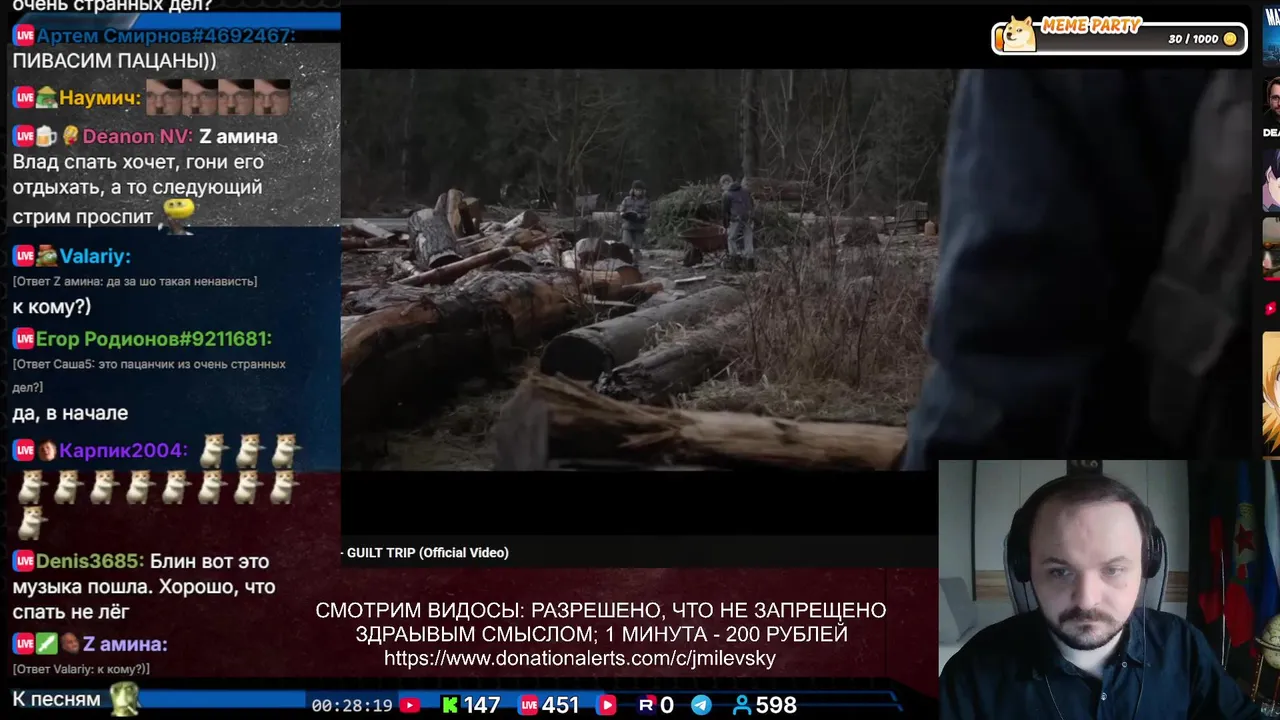The height and width of the screenshot is (720, 1280).
Task: Click green checkmark badge beside Z амина
Action: coord(46,644)
